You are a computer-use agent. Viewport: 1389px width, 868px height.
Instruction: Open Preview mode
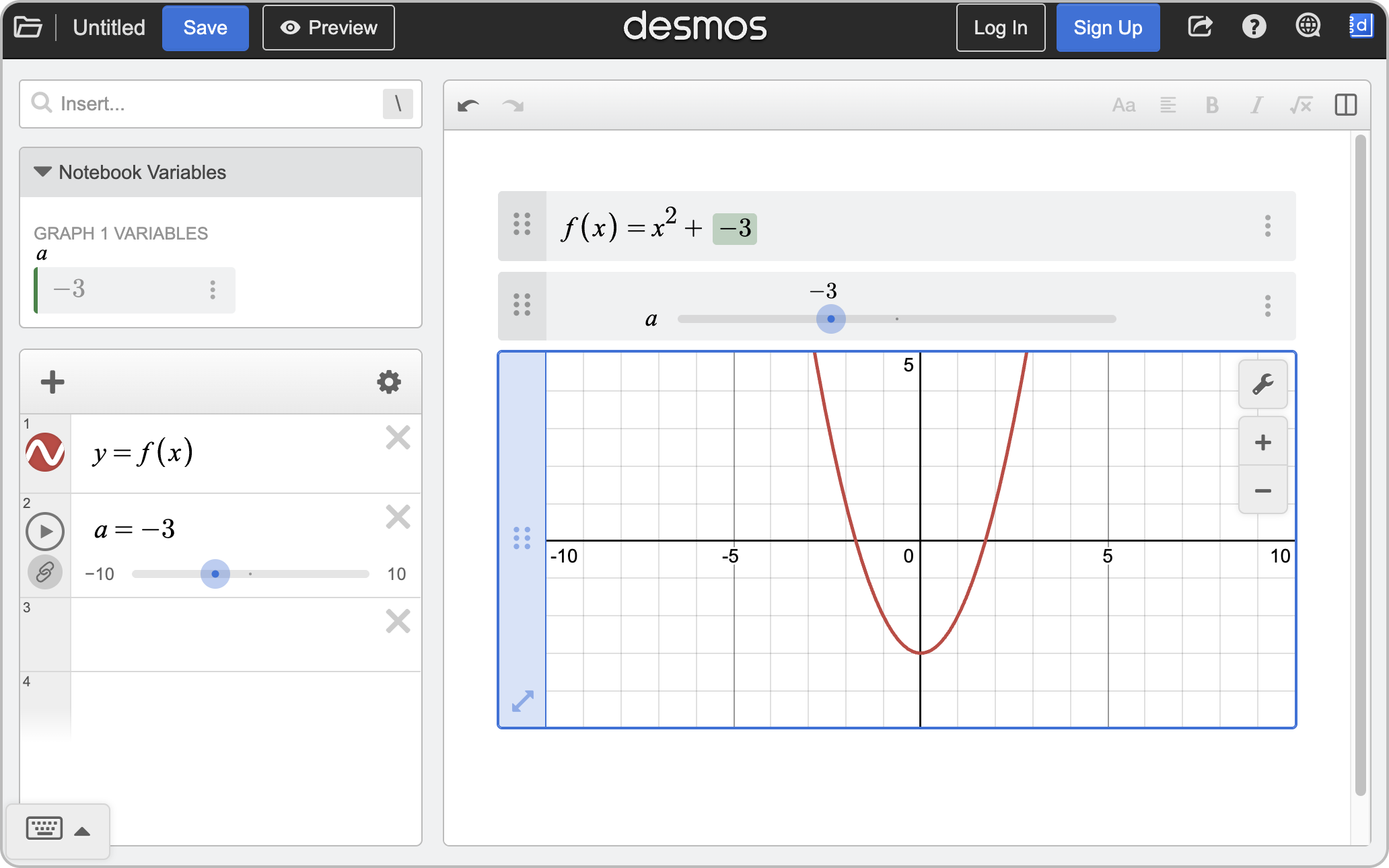[328, 28]
